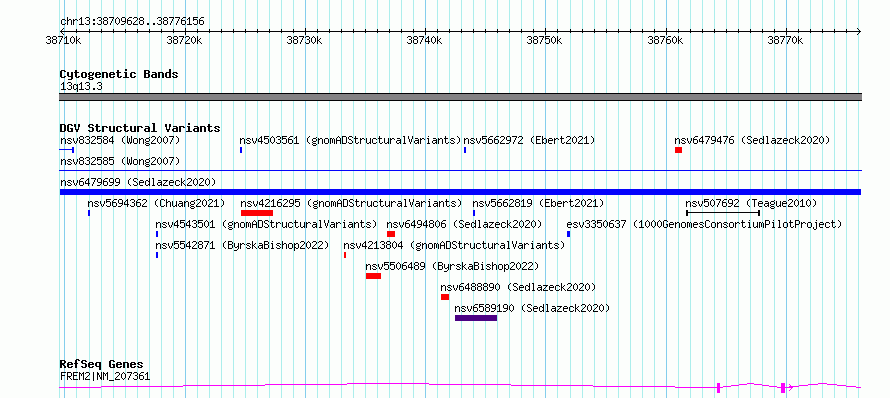This screenshot has width=890, height=398.
Task: Click nsv6494806 (Sedlazeck2020) label
Action: (x=464, y=224)
